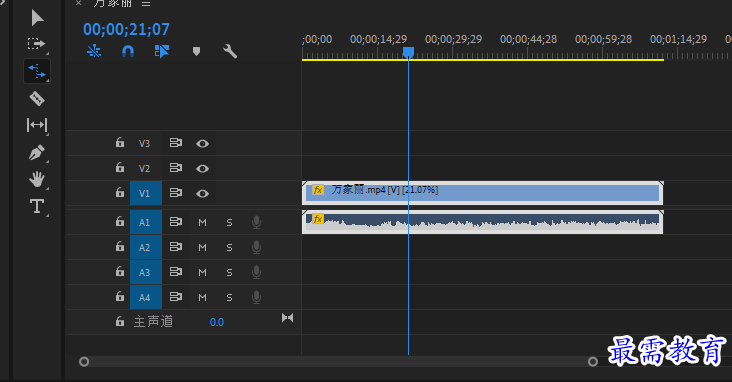Toggle lock on track V3
The height and width of the screenshot is (382, 732).
click(120, 142)
